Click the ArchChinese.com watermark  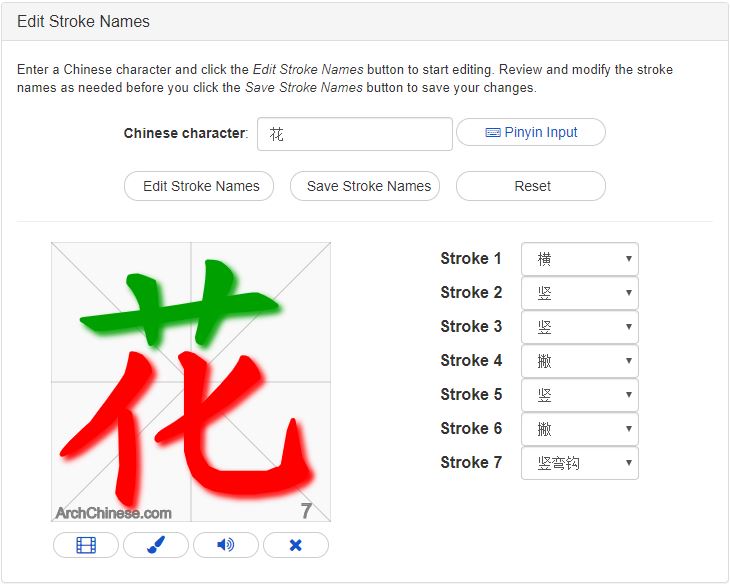[x=113, y=513]
